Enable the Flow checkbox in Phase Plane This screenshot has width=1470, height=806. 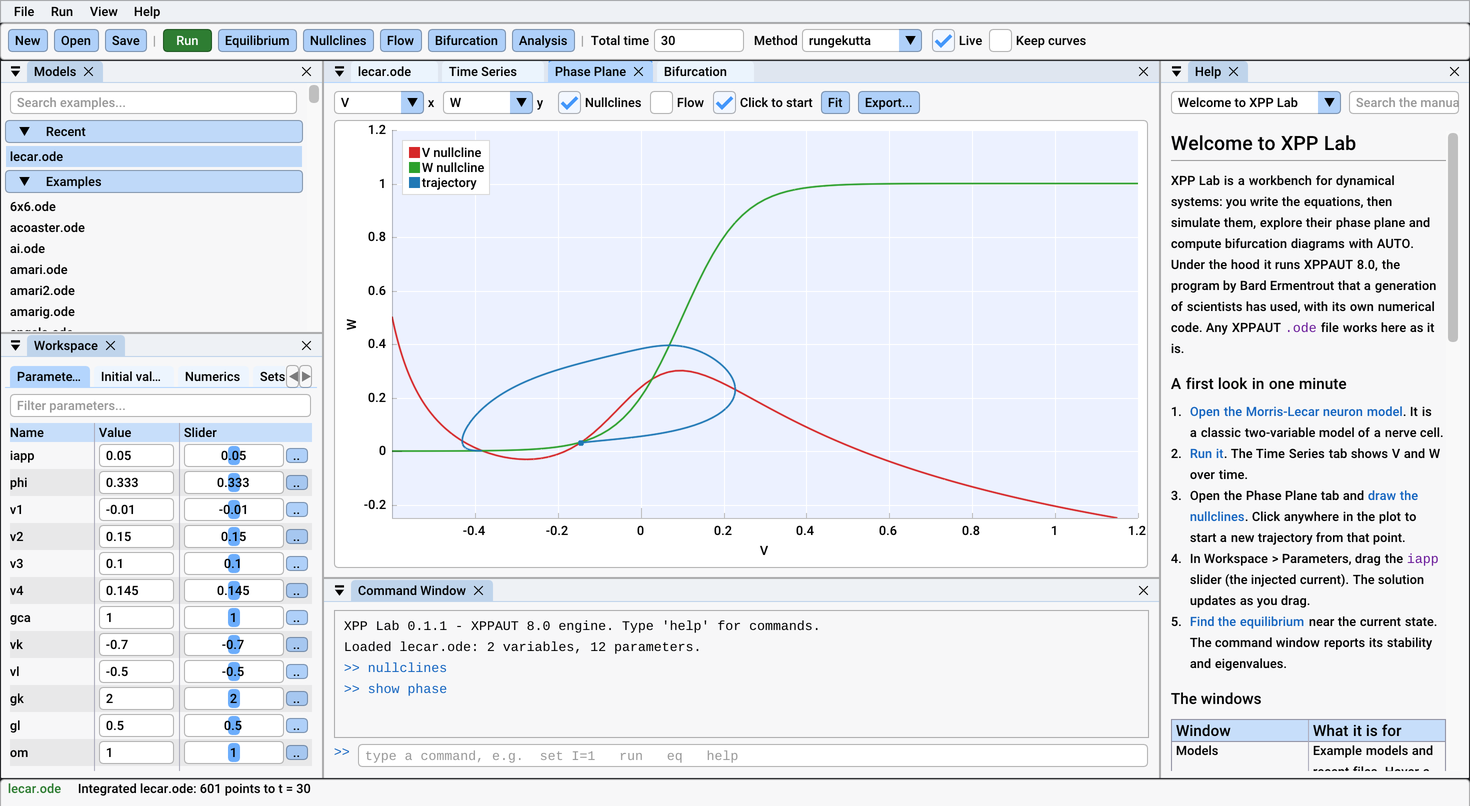(661, 102)
